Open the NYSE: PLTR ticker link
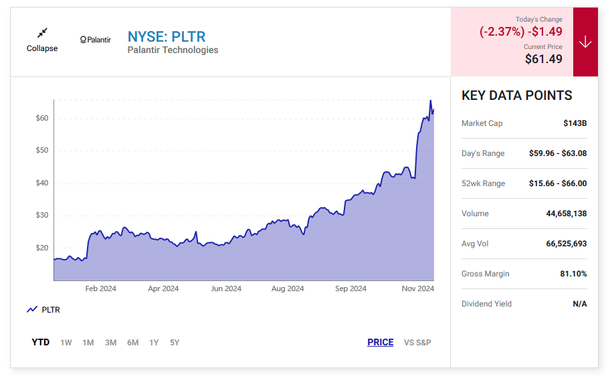The height and width of the screenshot is (379, 608). tap(166, 36)
